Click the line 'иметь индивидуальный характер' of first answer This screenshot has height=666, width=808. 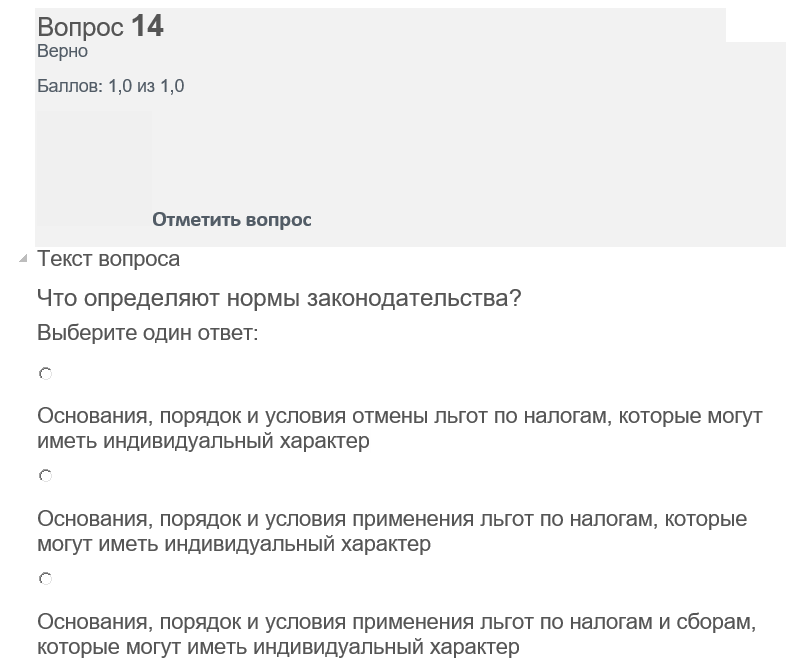pos(203,441)
